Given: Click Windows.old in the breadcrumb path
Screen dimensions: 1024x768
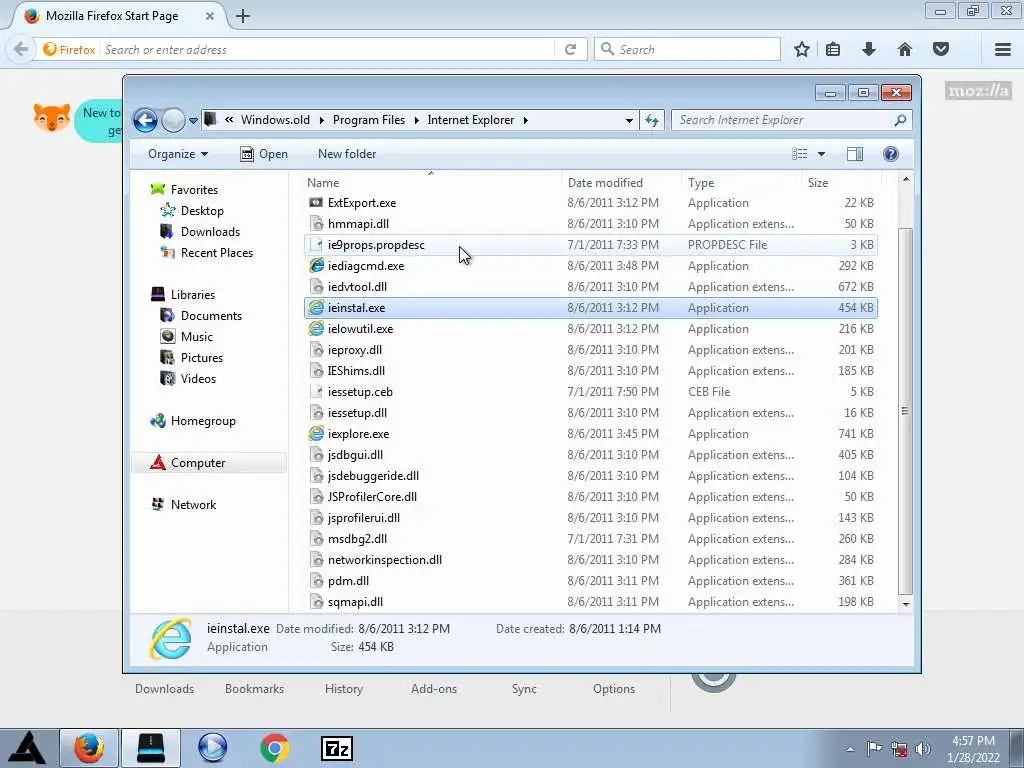Looking at the screenshot, I should 275,120.
